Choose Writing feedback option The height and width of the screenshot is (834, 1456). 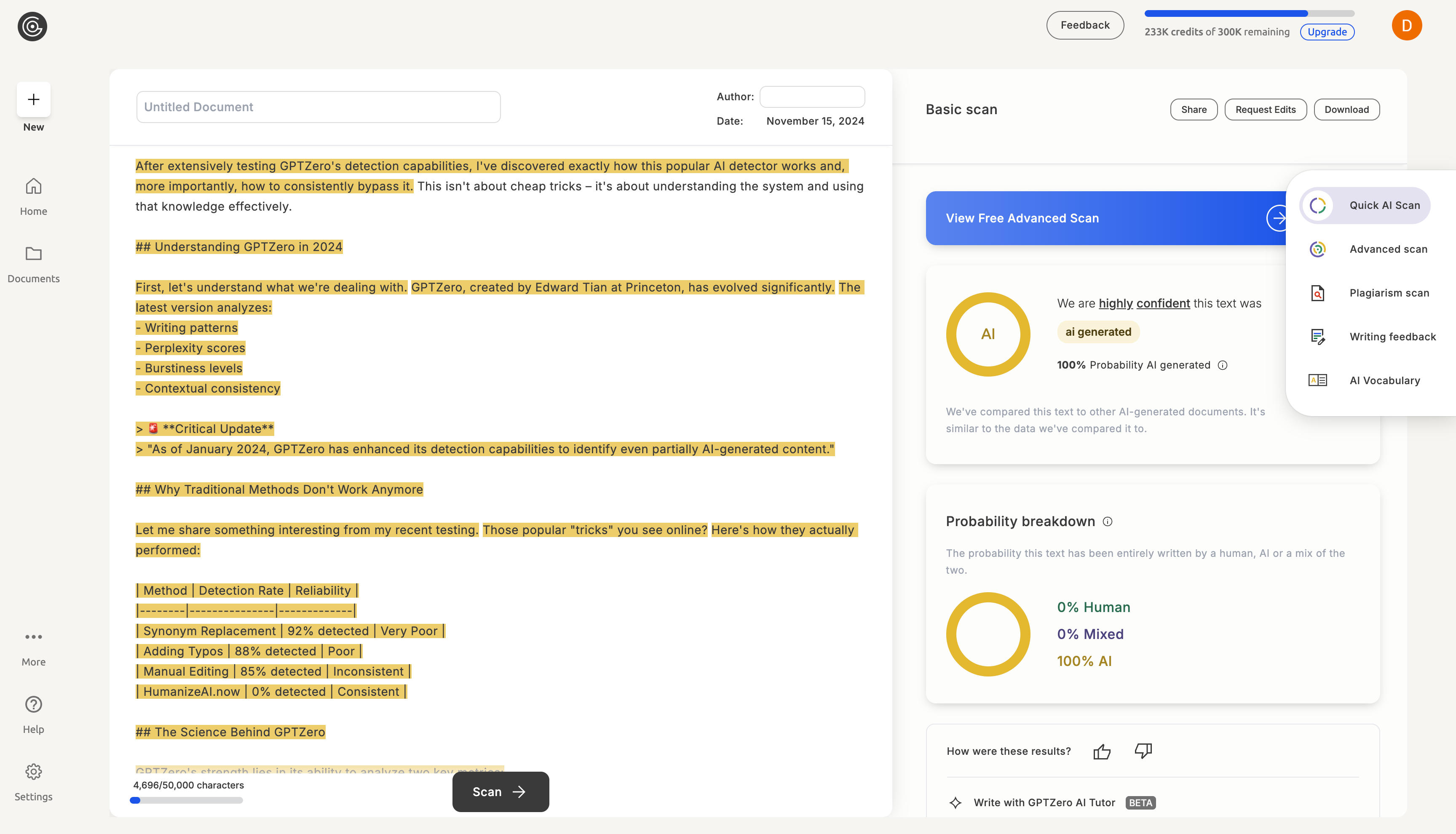click(x=1371, y=337)
